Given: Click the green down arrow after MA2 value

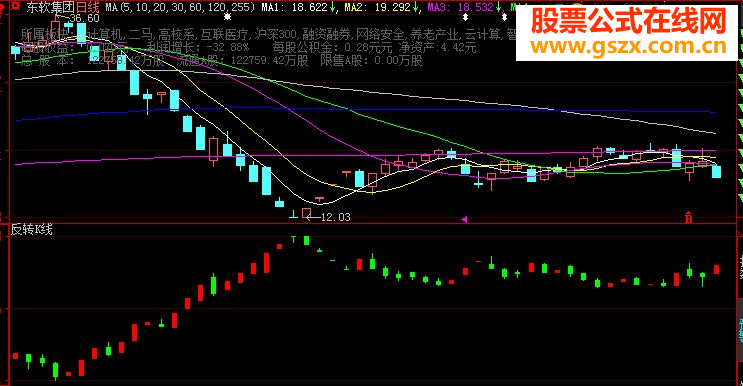Looking at the screenshot, I should (416, 7).
